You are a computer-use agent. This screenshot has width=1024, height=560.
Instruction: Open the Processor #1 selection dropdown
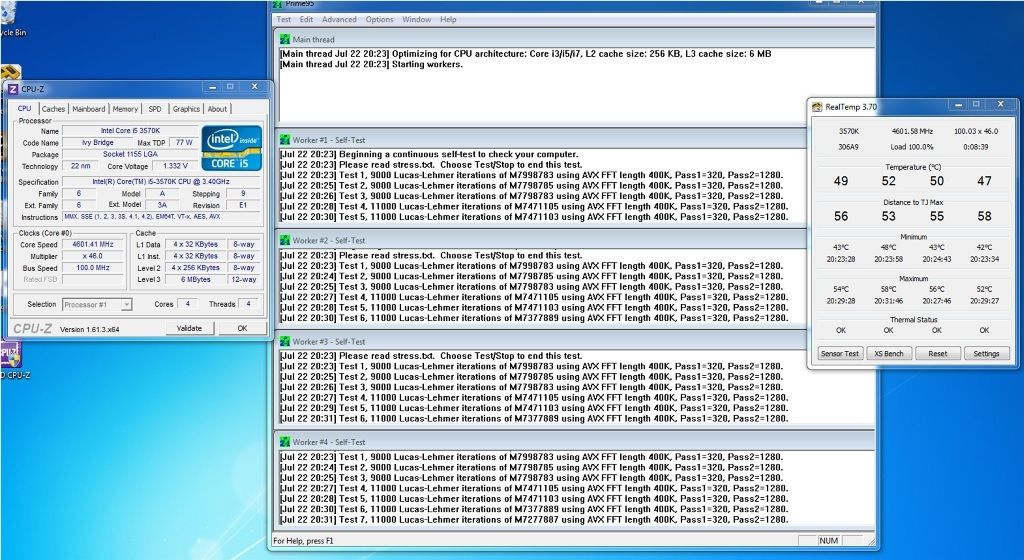(x=97, y=305)
